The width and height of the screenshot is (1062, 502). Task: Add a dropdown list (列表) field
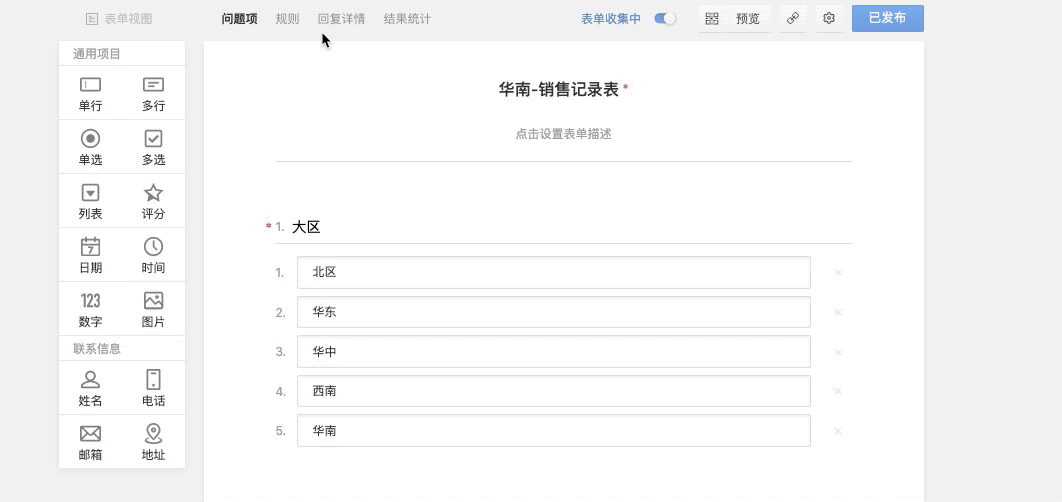pos(90,201)
